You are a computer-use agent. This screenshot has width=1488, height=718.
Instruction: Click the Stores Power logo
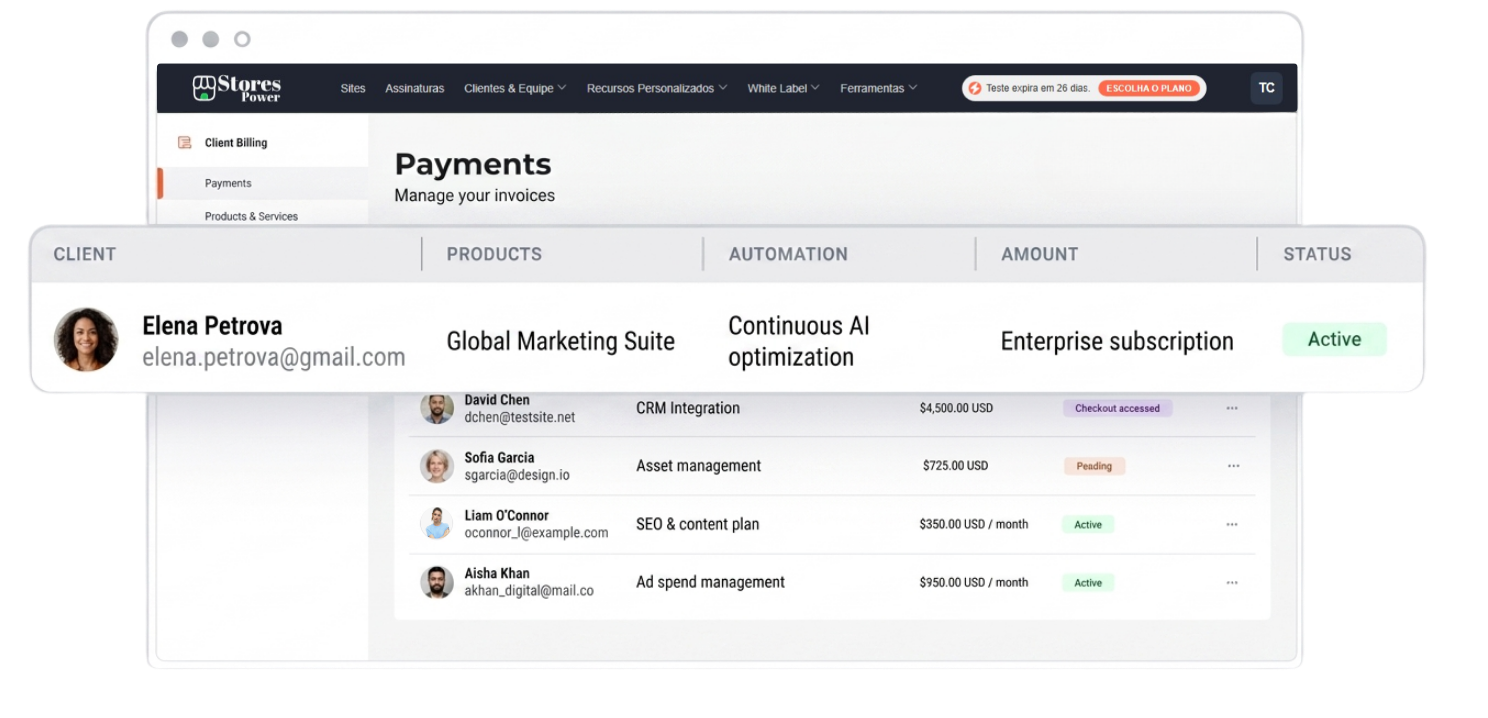[237, 88]
